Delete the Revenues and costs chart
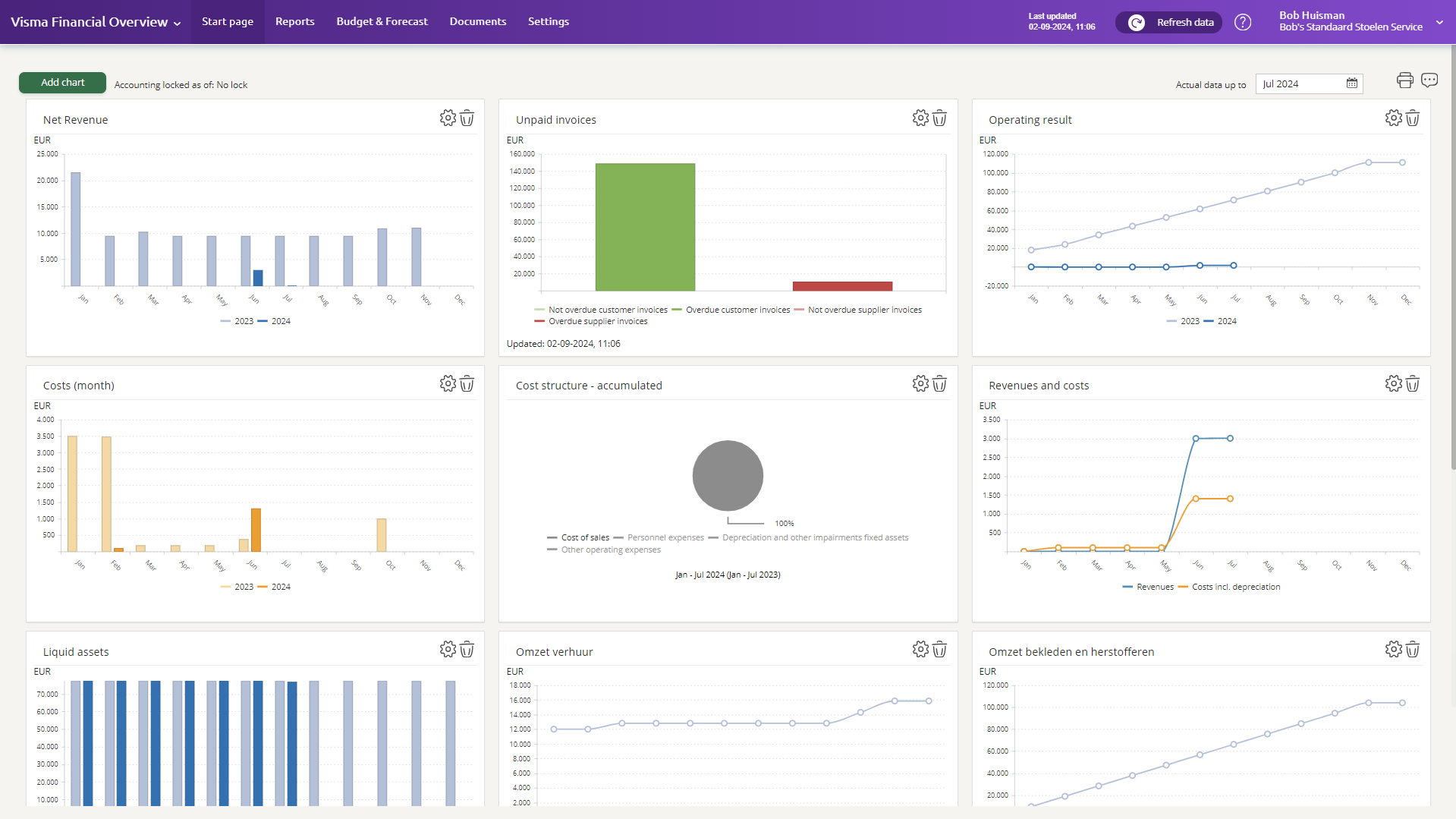 pos(1413,384)
